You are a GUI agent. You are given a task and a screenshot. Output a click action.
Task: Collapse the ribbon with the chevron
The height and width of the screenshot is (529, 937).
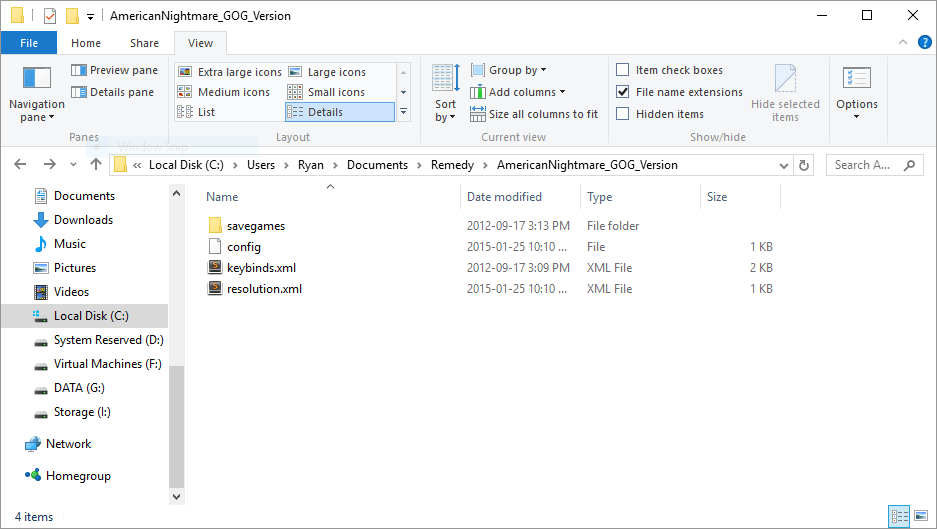903,42
